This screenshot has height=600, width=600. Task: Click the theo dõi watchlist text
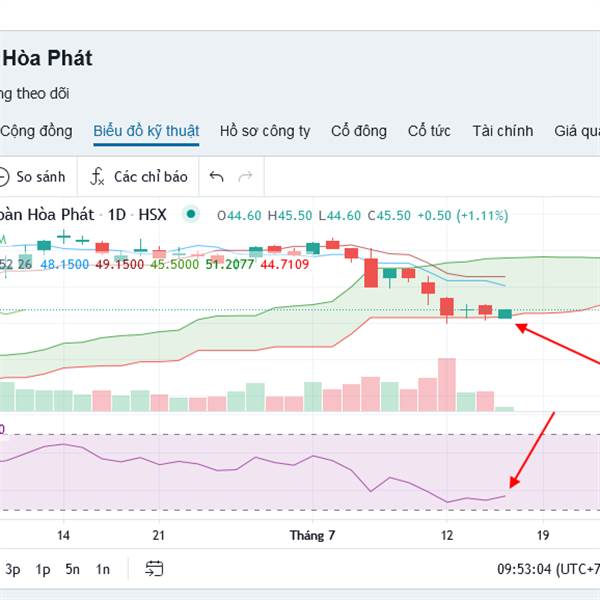(x=42, y=94)
